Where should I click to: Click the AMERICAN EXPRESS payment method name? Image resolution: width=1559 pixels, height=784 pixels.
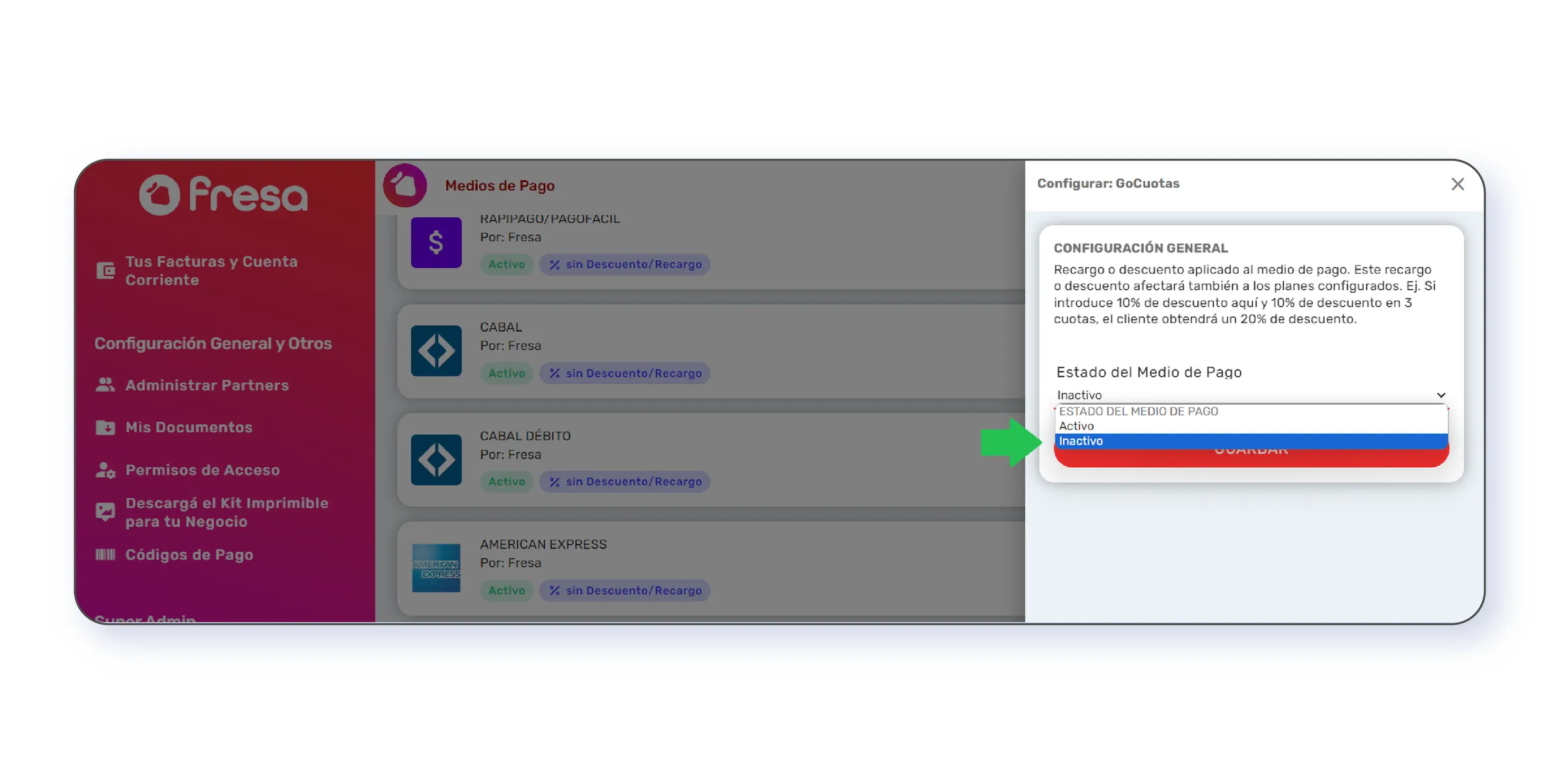[543, 545]
